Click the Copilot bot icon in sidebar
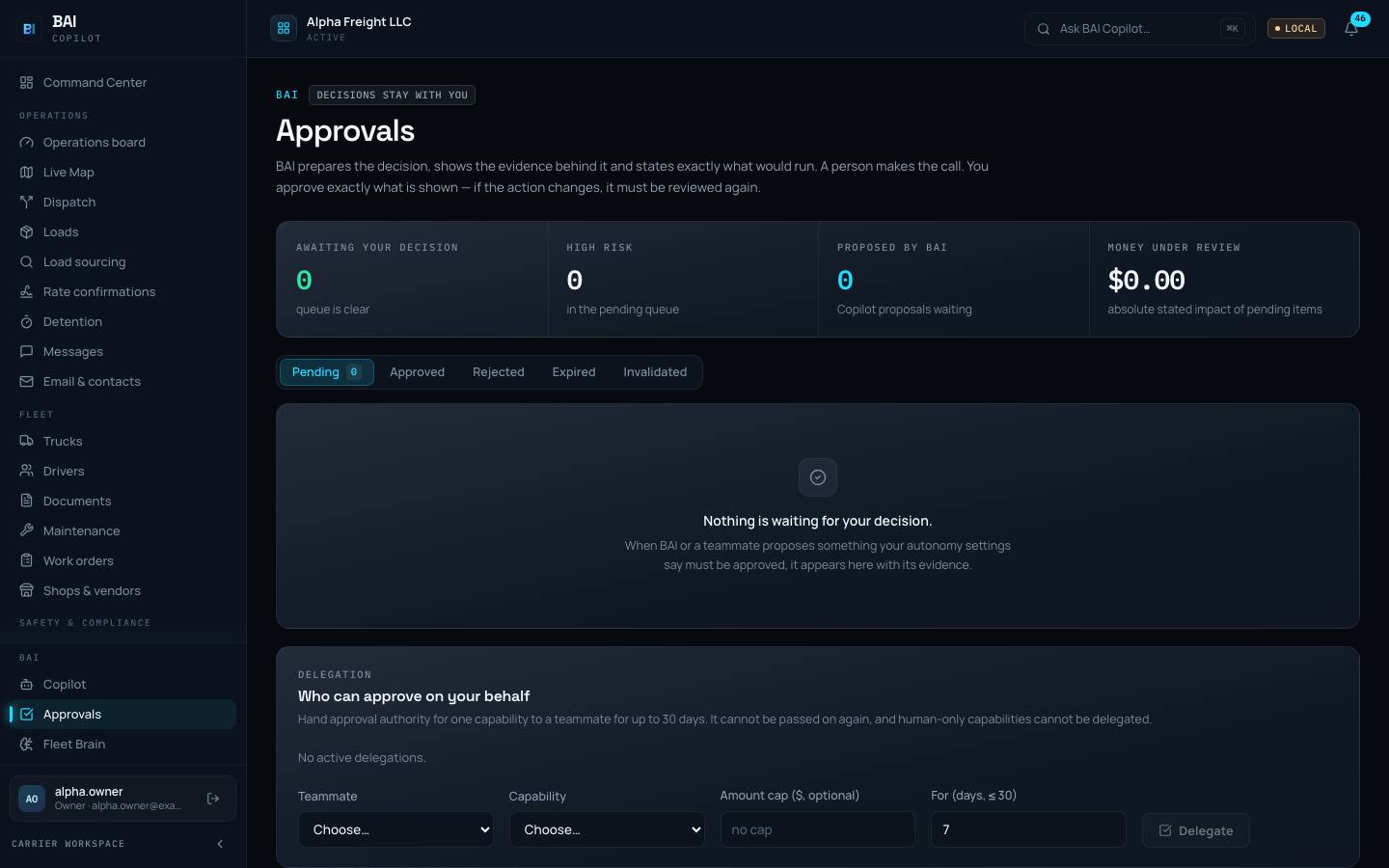The height and width of the screenshot is (868, 1389). click(x=27, y=685)
